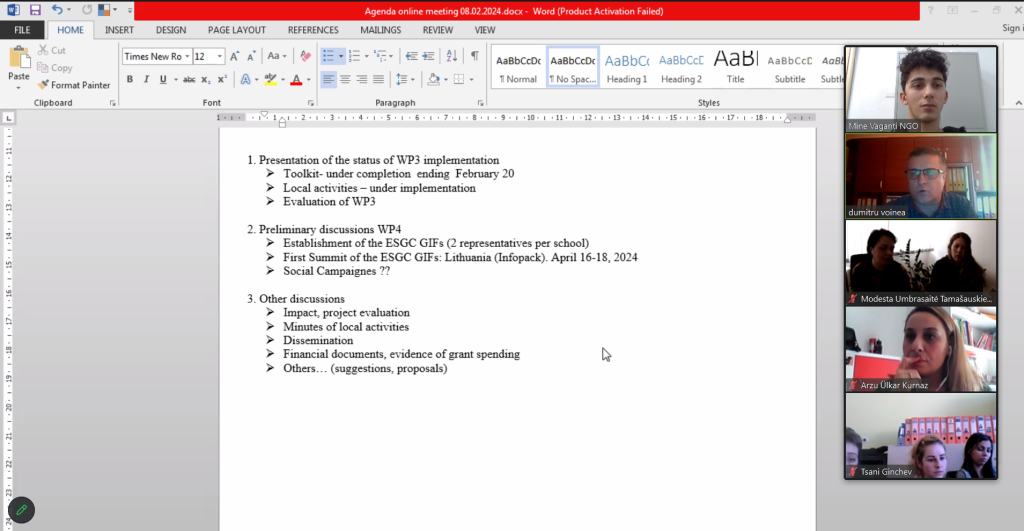Apply strikethrough formatting
The image size is (1024, 531).
tap(189, 80)
